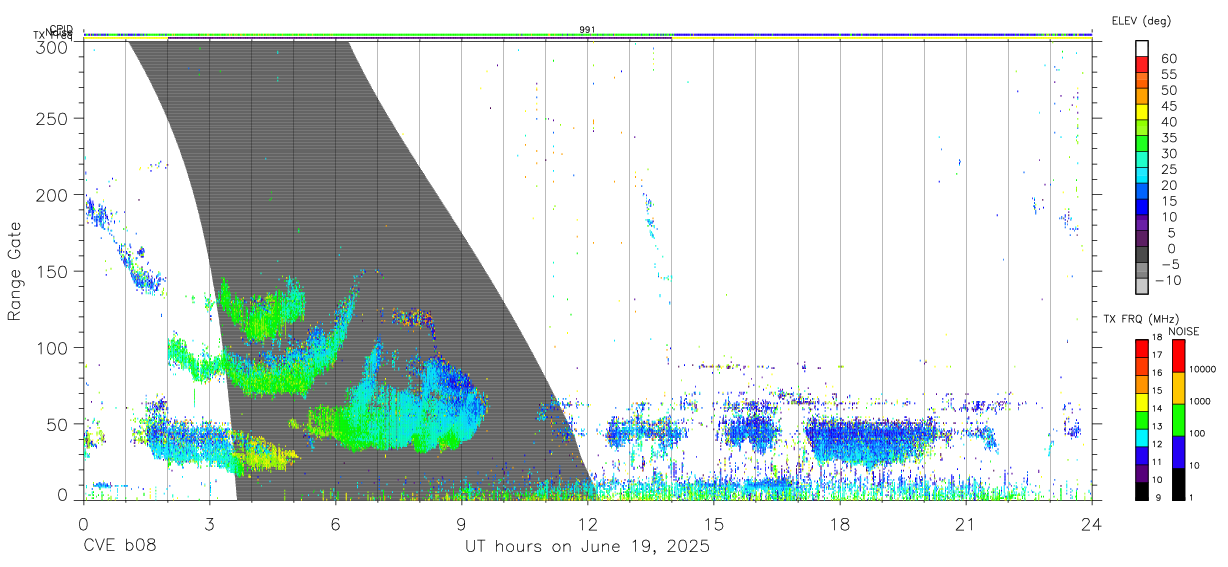Pick the red NOISE swatch above 10000
The height and width of the screenshot is (567, 1228).
pyautogui.click(x=1178, y=354)
